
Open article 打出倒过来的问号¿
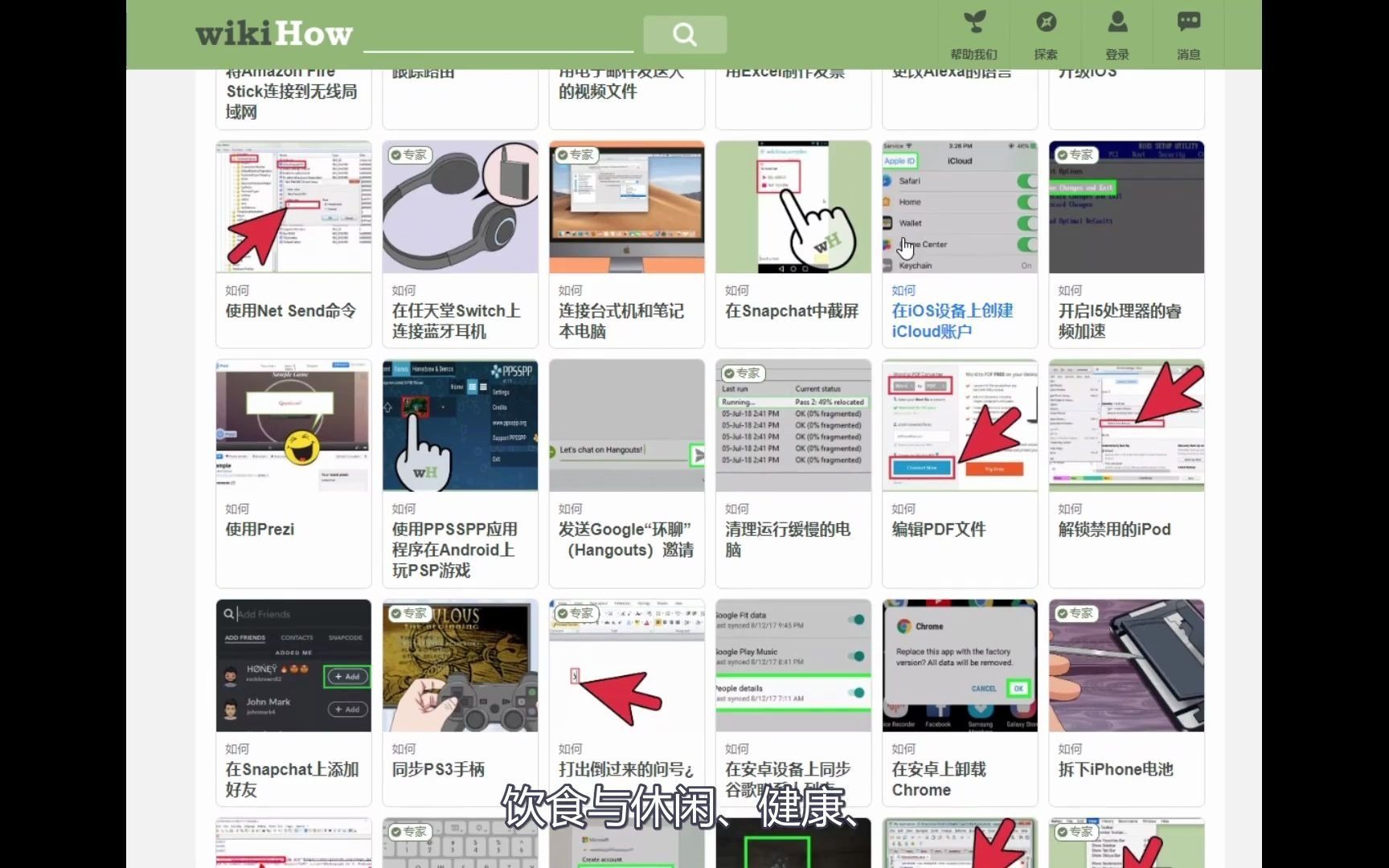pos(626,769)
